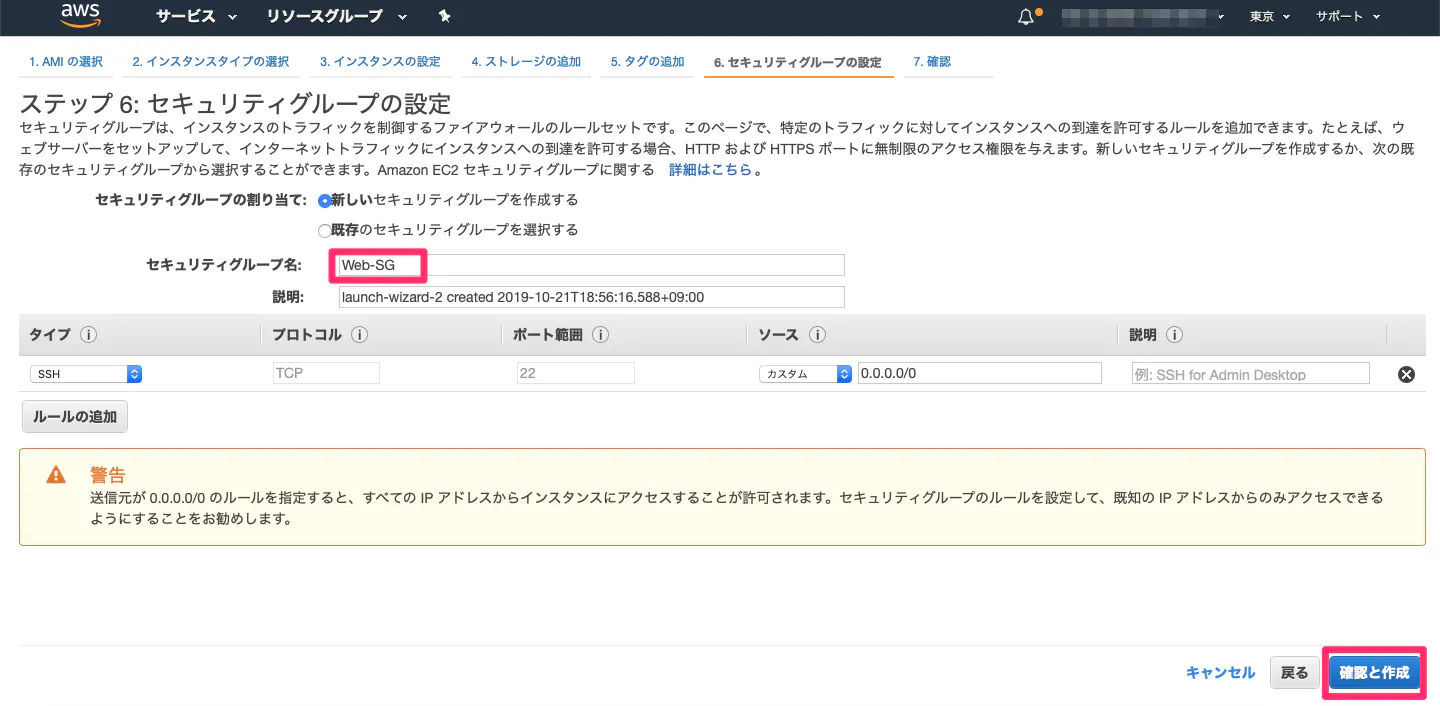Click the pin/favorites icon in the navigation bar

444,16
